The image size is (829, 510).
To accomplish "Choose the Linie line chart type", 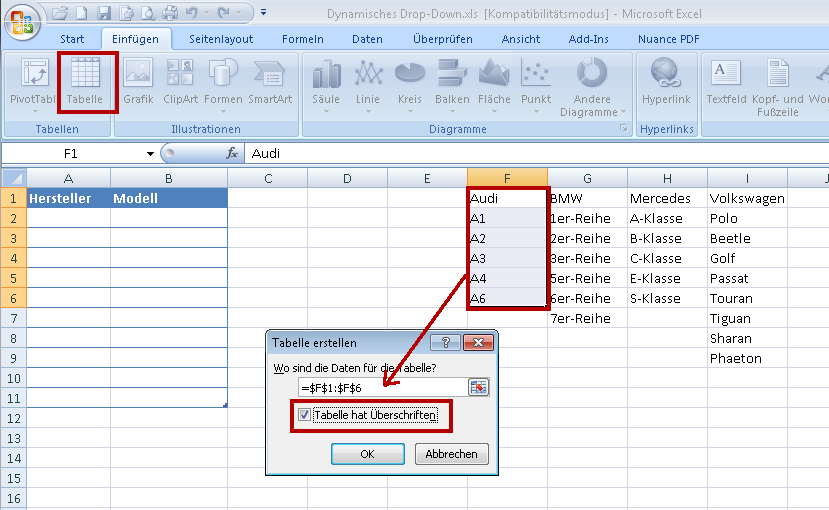I will (x=367, y=86).
